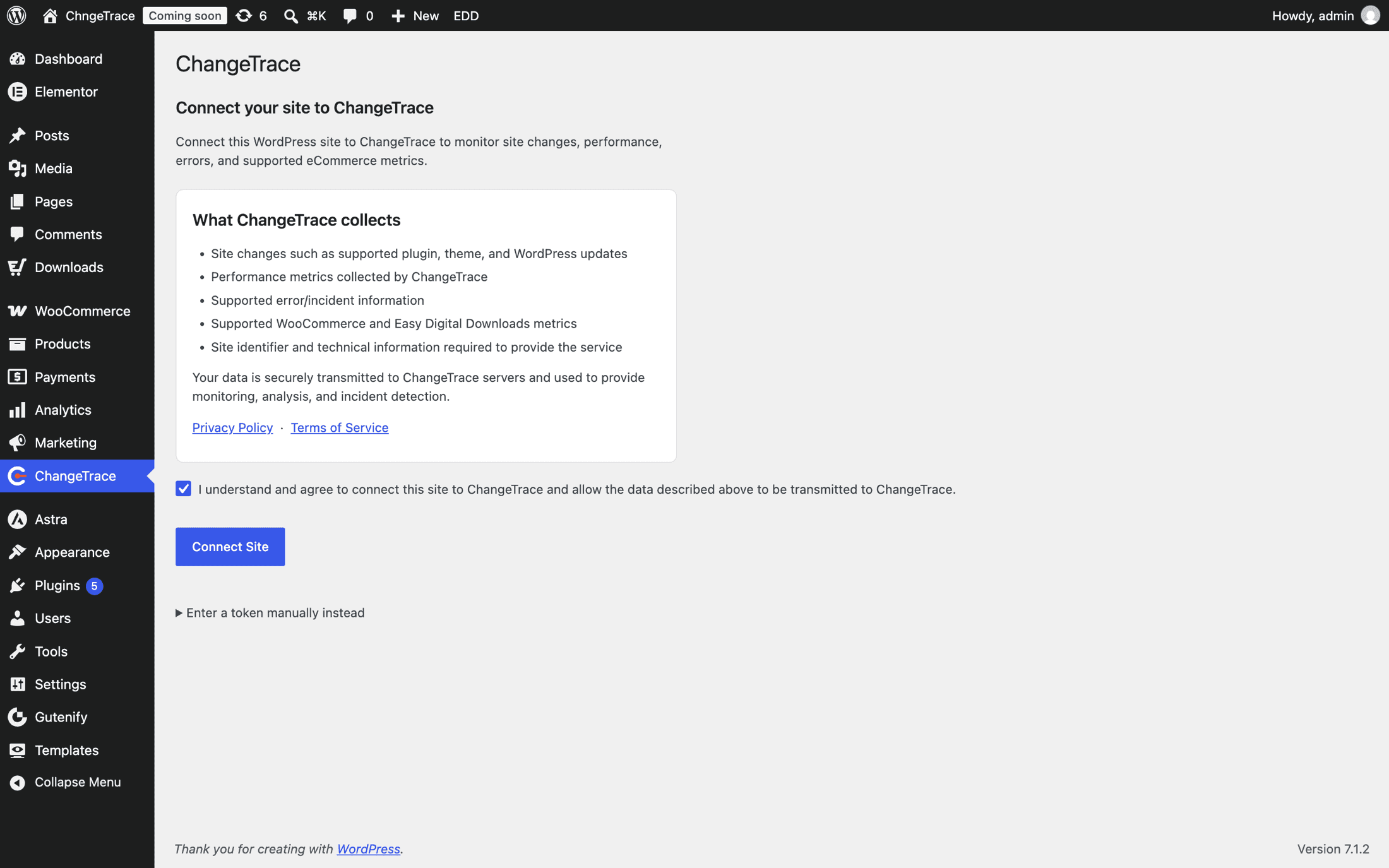
Task: Click the Tools wrench icon
Action: coord(18,651)
